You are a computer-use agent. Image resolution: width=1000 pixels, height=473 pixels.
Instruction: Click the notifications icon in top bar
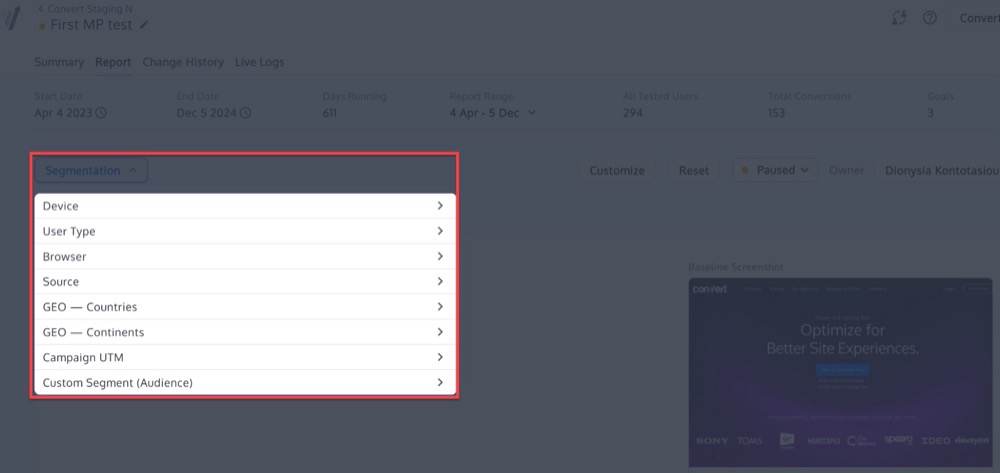(898, 18)
